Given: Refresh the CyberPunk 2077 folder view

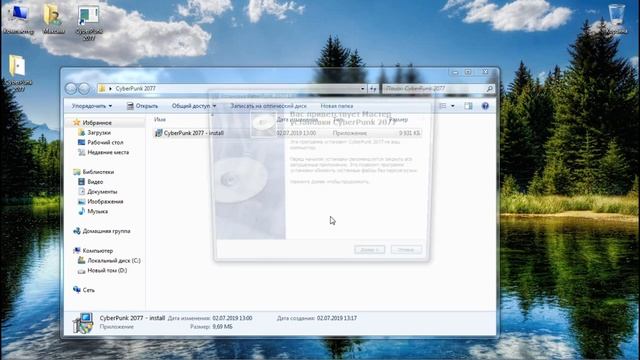Looking at the screenshot, I should point(373,88).
